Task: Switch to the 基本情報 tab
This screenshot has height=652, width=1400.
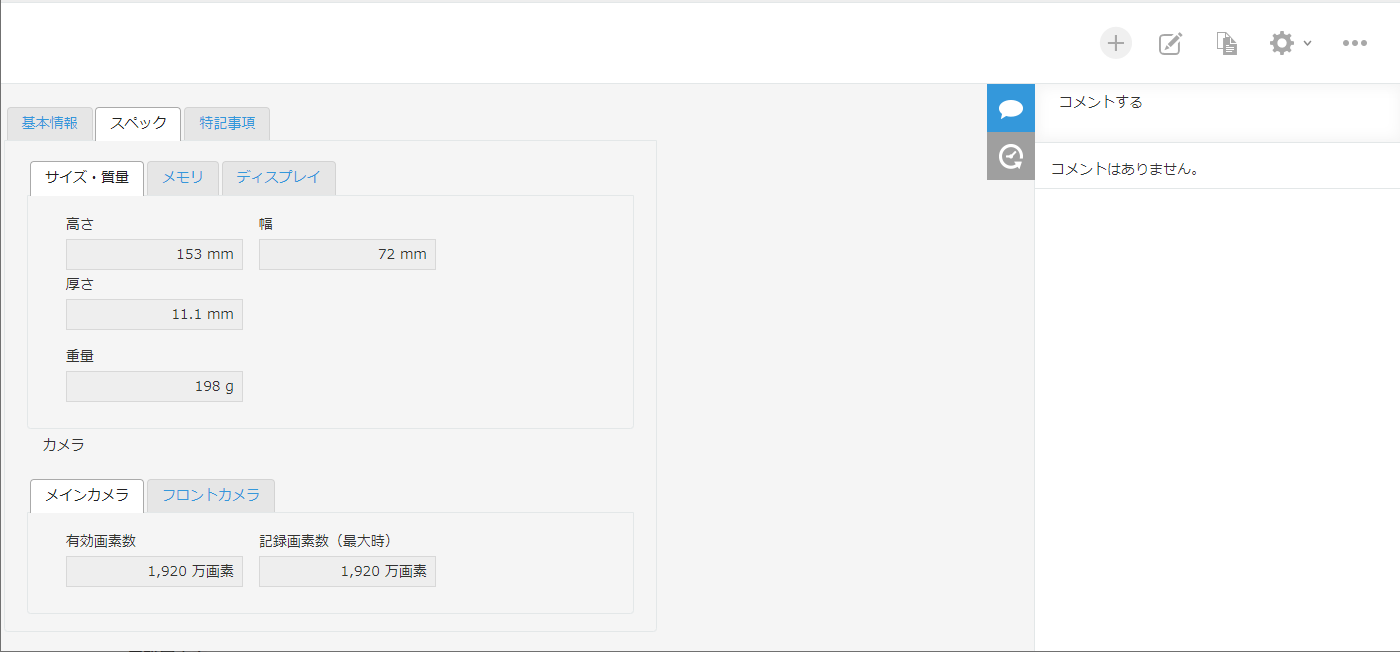Action: click(x=50, y=123)
